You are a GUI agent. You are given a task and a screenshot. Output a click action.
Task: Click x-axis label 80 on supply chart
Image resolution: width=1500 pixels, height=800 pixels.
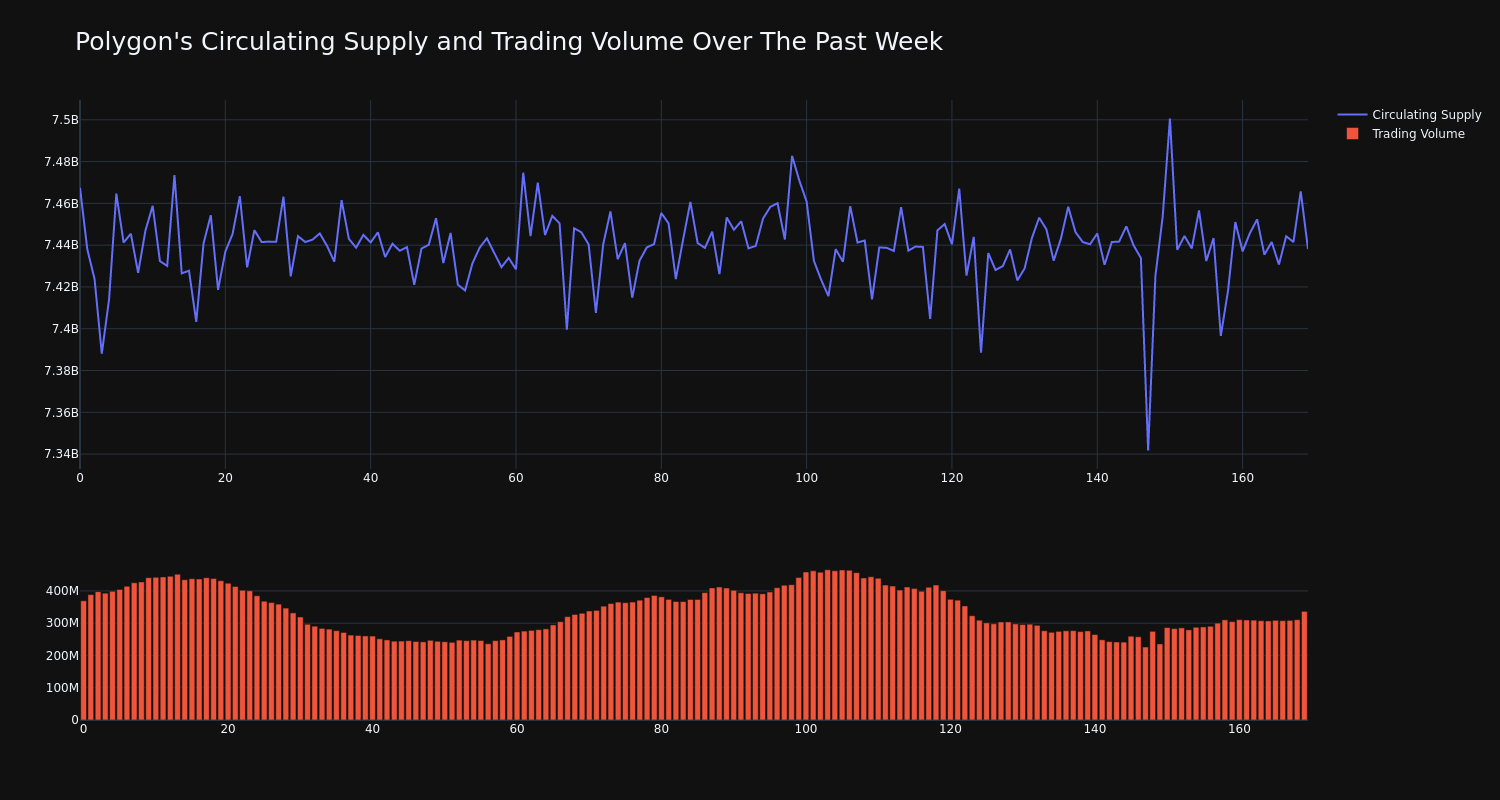coord(661,478)
